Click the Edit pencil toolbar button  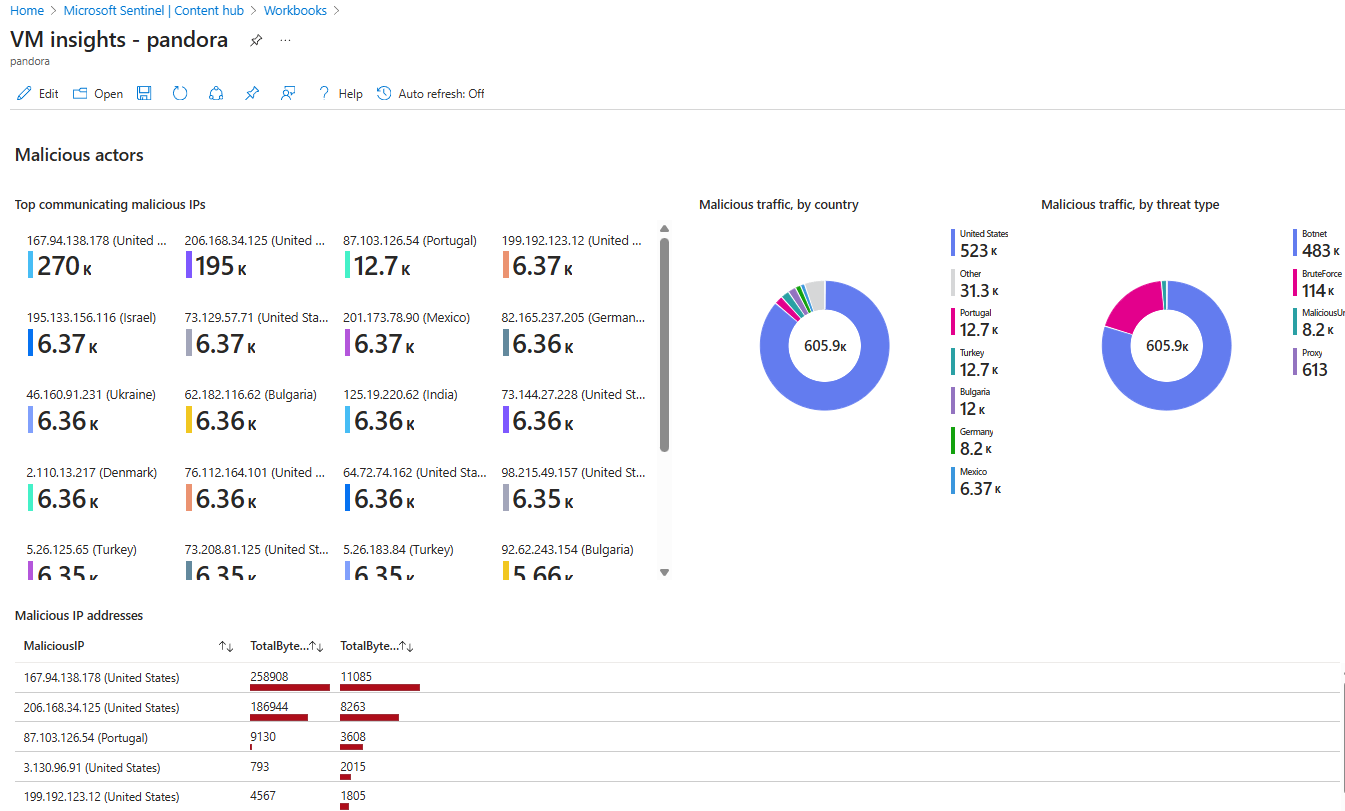[x=37, y=94]
